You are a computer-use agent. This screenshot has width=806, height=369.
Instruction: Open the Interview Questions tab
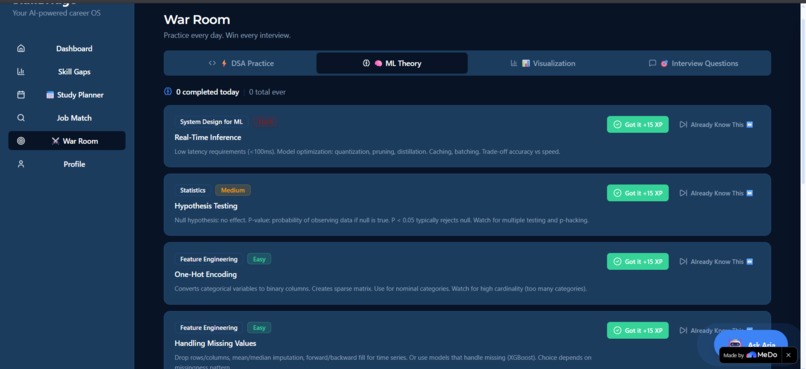[694, 63]
